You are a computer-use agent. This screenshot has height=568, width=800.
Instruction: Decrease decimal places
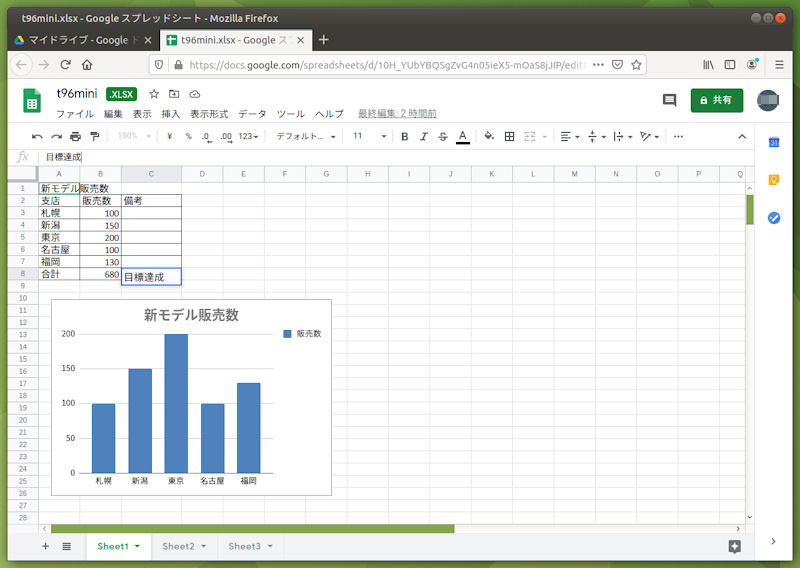pyautogui.click(x=206, y=137)
